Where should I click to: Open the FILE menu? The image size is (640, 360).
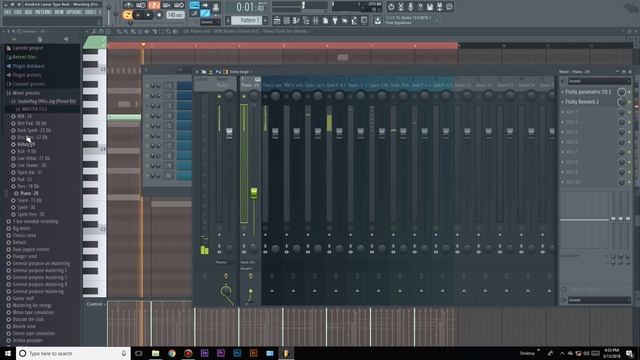(x=7, y=13)
